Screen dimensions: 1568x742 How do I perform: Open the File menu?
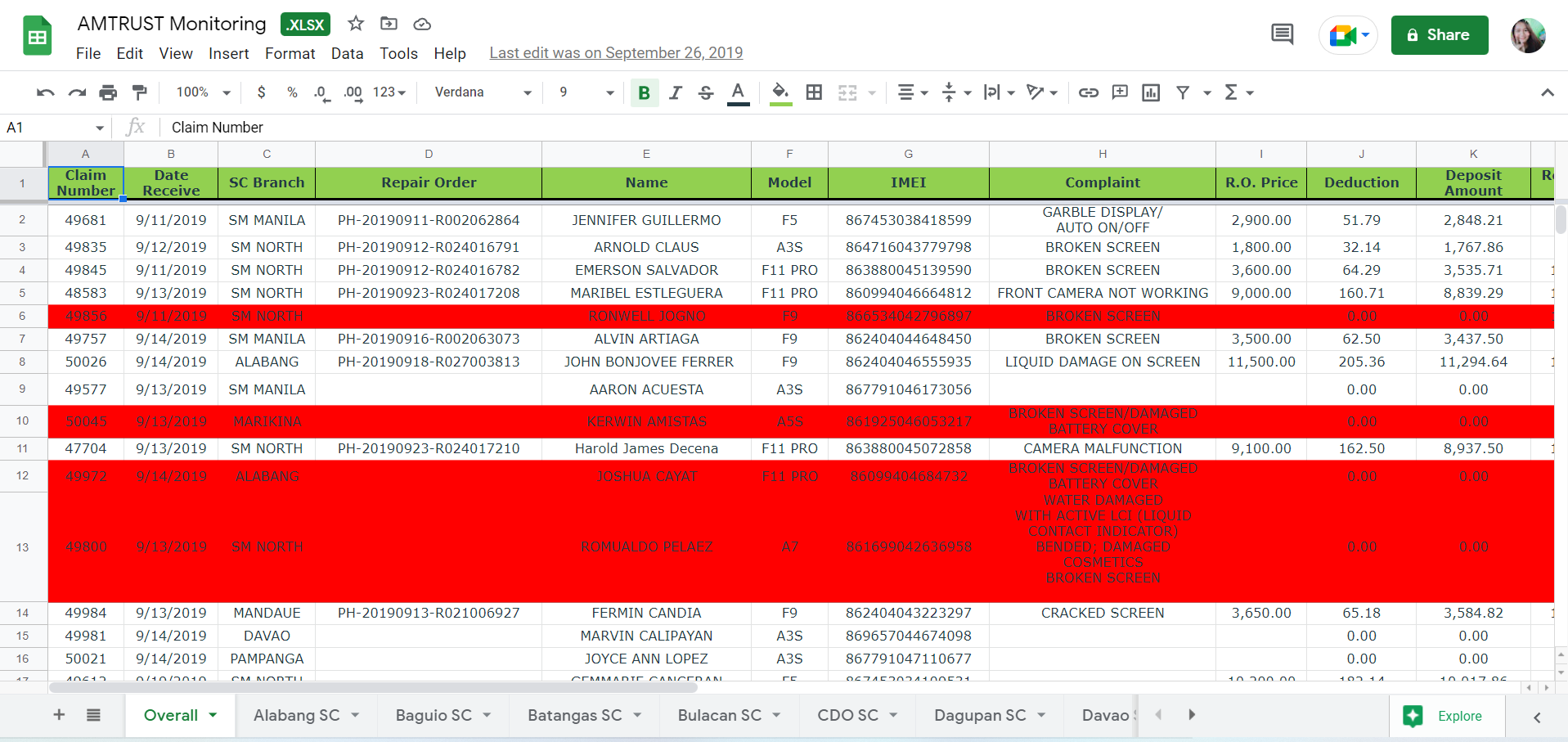pos(88,53)
